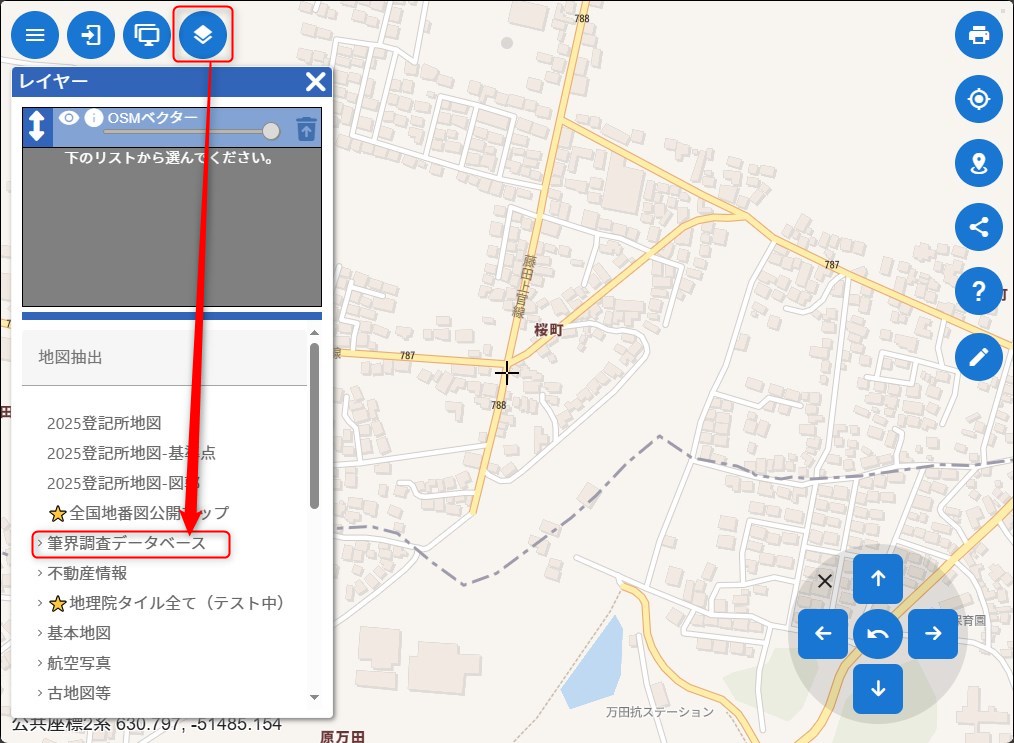Toggle the layers panel button
The height and width of the screenshot is (743, 1014).
pyautogui.click(x=203, y=36)
